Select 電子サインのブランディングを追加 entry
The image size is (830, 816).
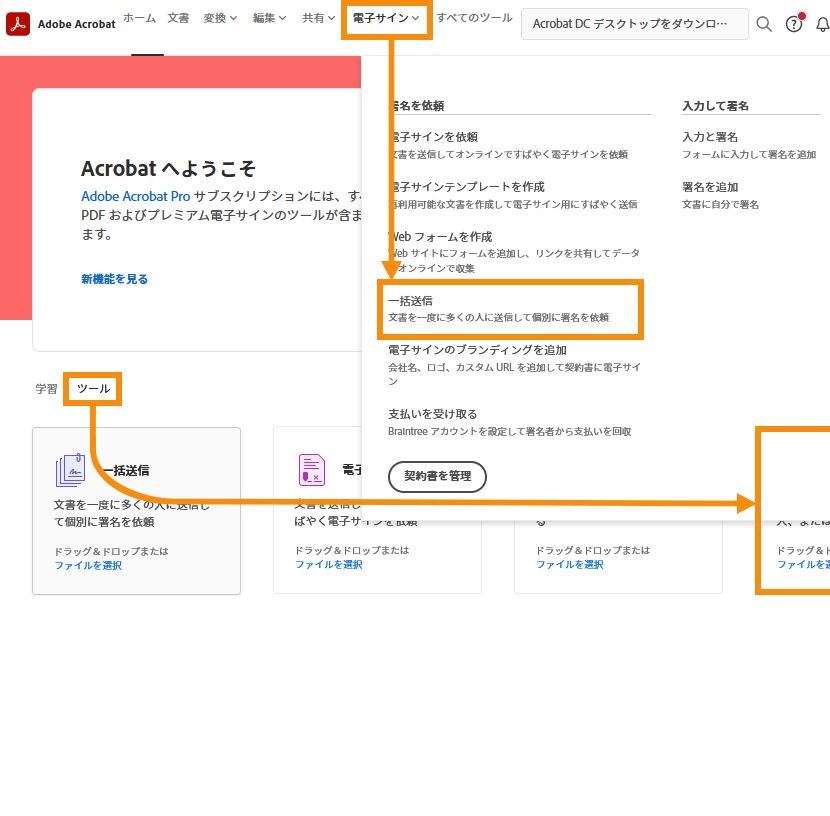pos(477,350)
